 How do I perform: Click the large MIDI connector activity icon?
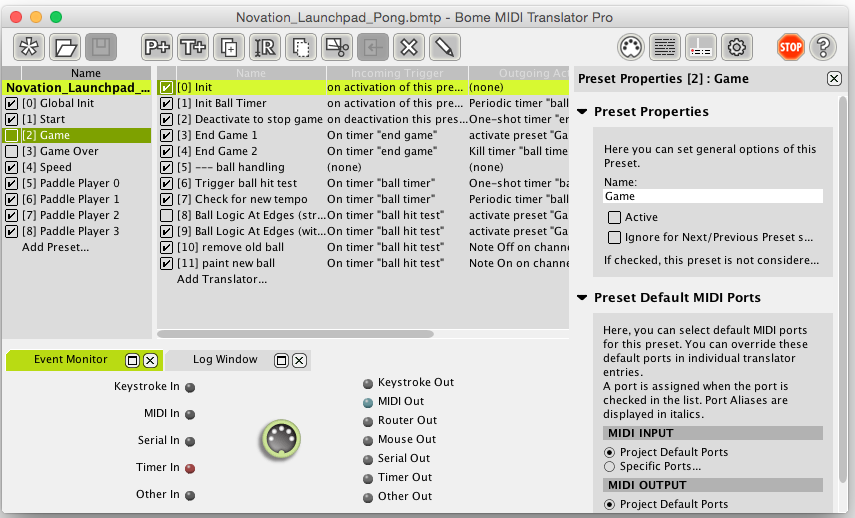pyautogui.click(x=281, y=439)
